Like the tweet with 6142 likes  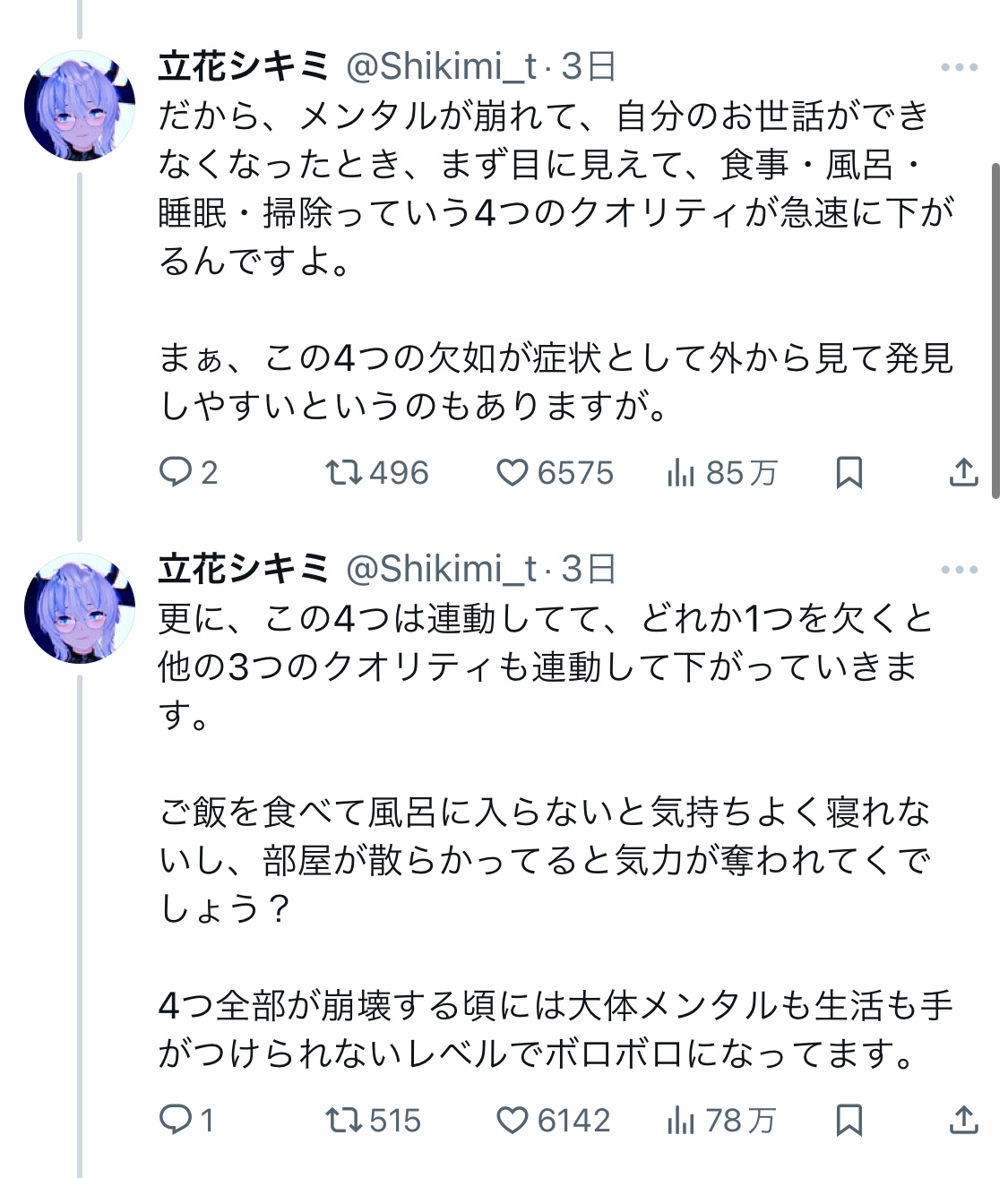[x=554, y=1120]
